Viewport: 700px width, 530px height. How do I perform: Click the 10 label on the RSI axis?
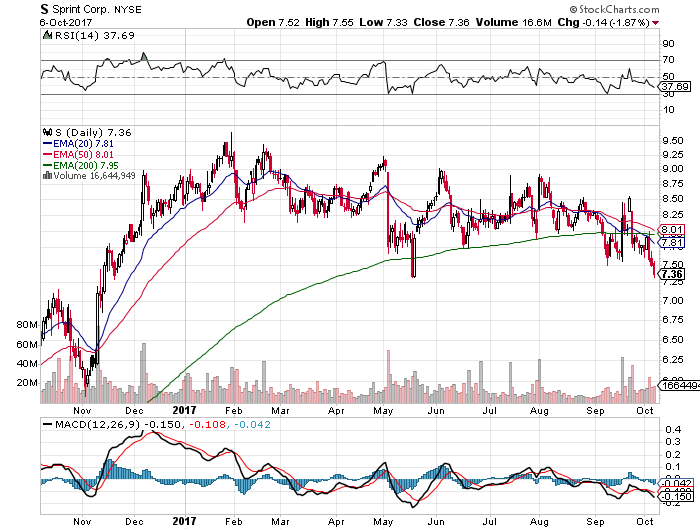click(668, 110)
